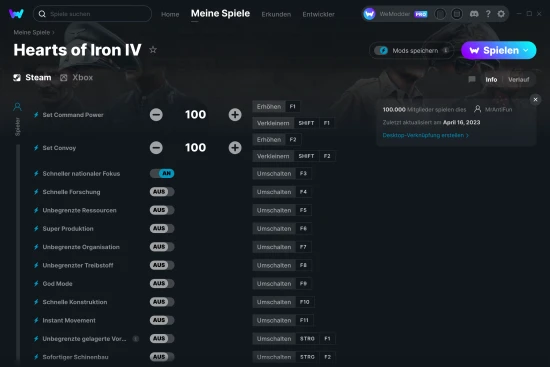Enable Schnelle Forschung toggle

pyautogui.click(x=162, y=192)
